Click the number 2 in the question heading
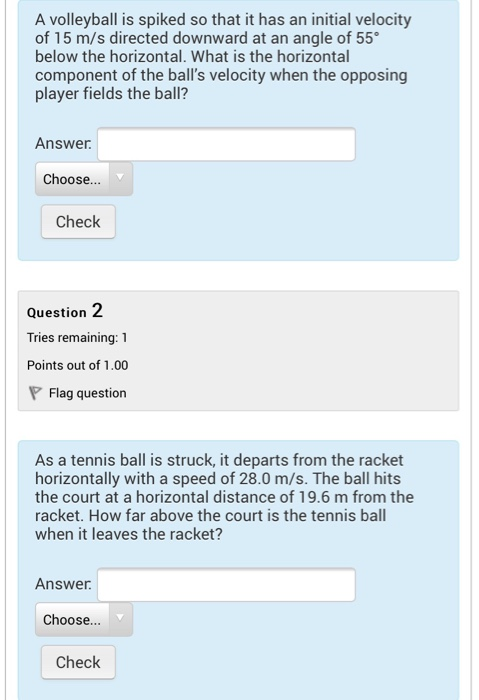Image resolution: width=479 pixels, height=700 pixels. click(x=97, y=310)
